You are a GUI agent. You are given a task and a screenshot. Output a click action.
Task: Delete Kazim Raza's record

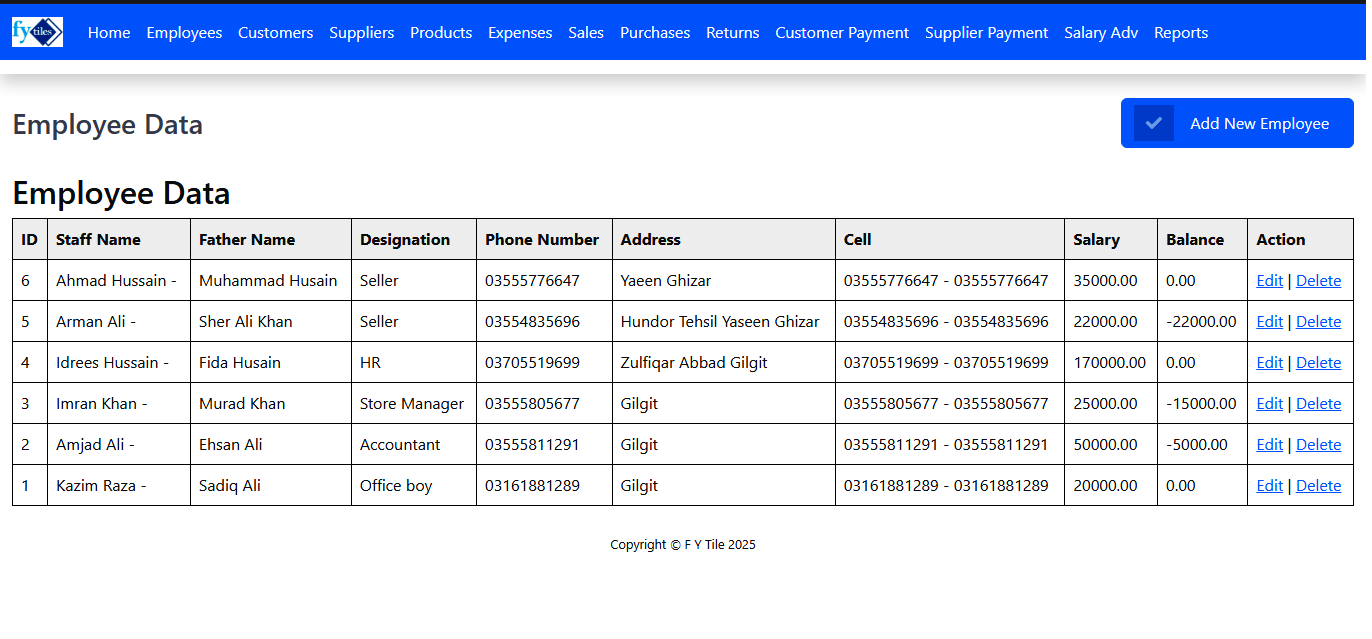pos(1318,486)
